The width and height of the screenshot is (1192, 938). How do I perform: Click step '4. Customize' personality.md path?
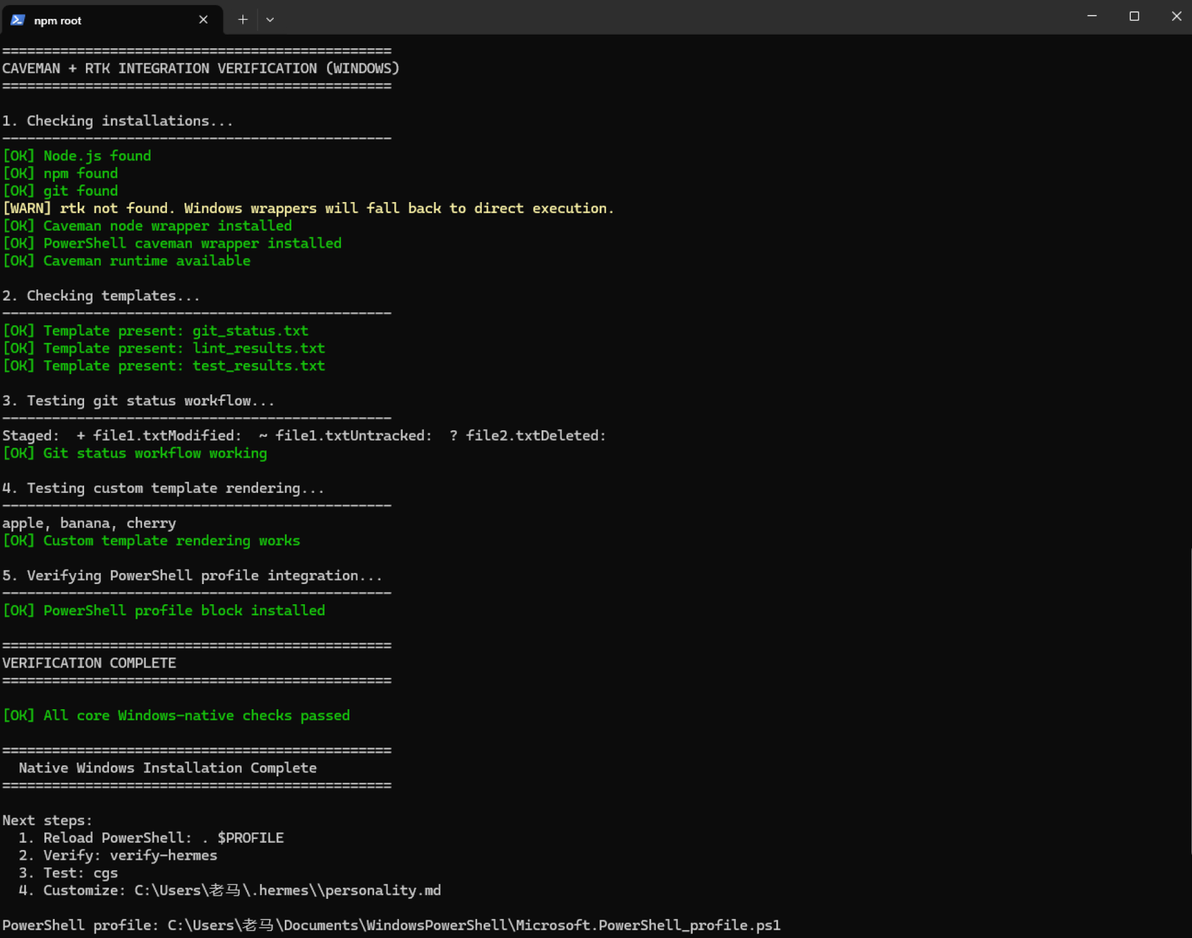coord(230,890)
